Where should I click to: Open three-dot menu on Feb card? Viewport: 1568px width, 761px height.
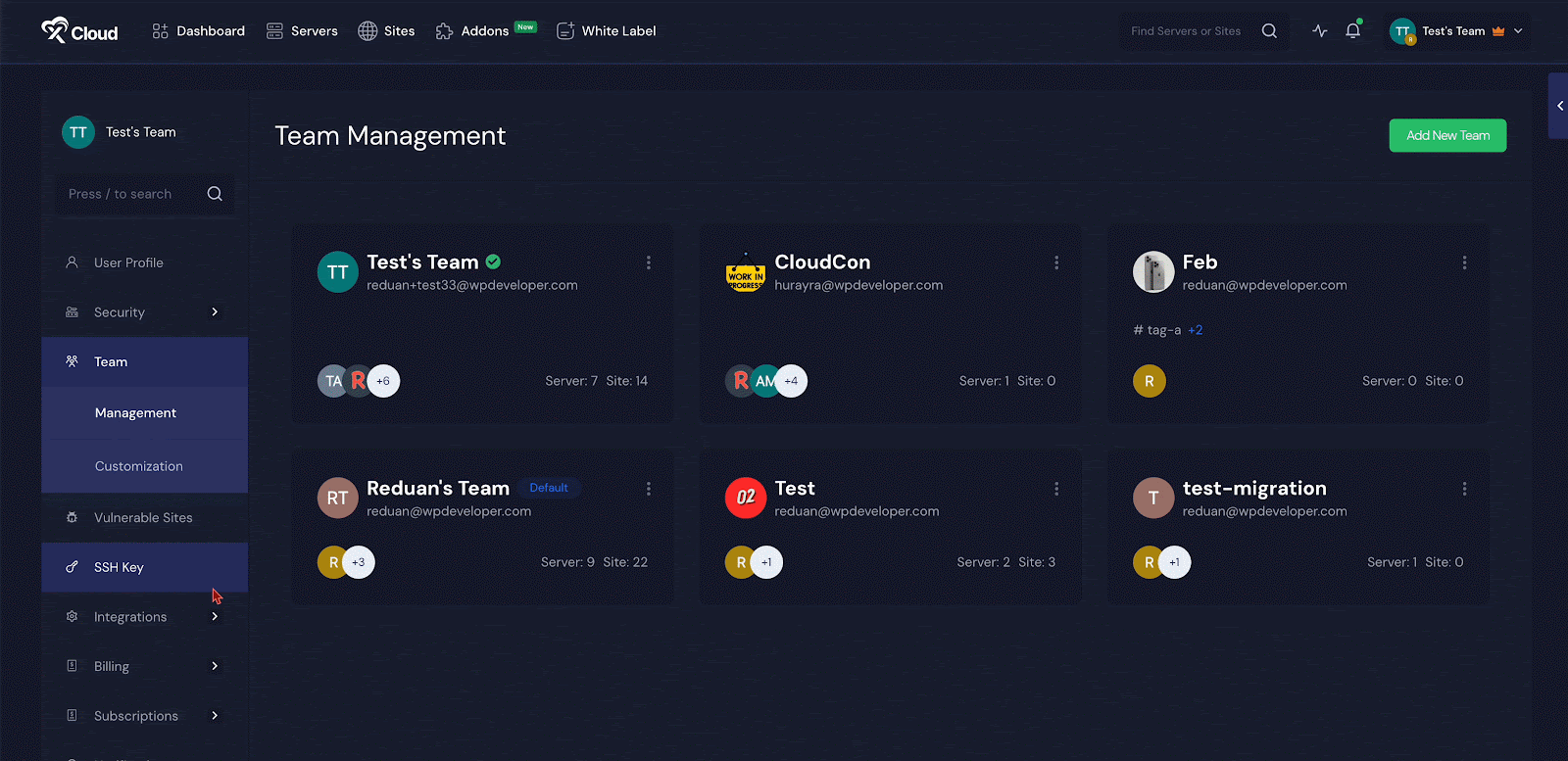click(x=1464, y=262)
